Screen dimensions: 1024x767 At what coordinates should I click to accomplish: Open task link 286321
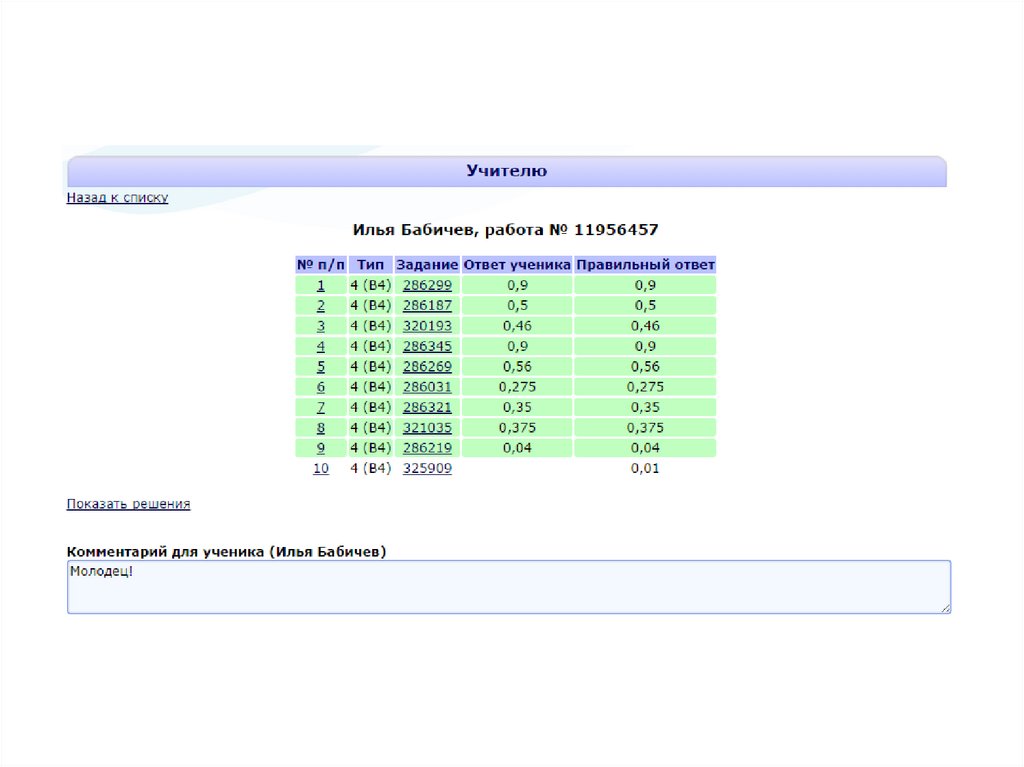(x=427, y=407)
